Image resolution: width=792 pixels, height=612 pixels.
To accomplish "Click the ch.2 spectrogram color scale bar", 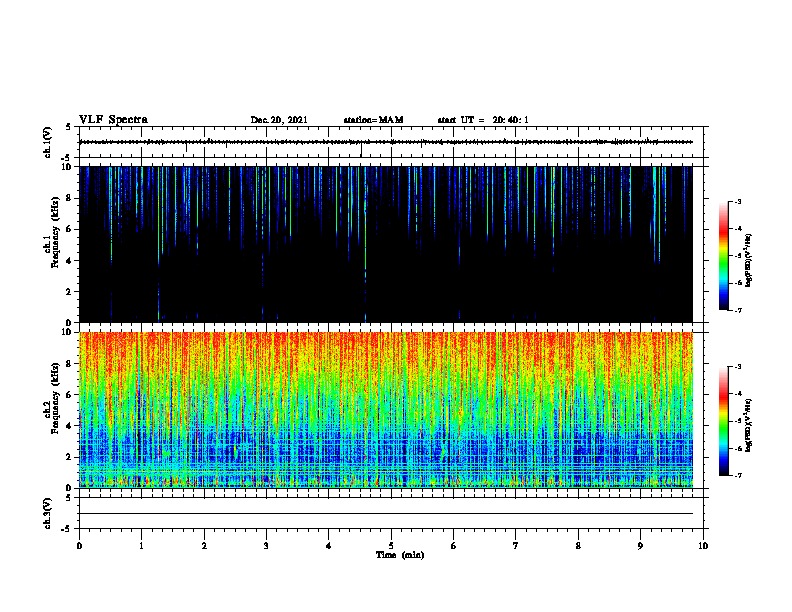I will 724,421.
